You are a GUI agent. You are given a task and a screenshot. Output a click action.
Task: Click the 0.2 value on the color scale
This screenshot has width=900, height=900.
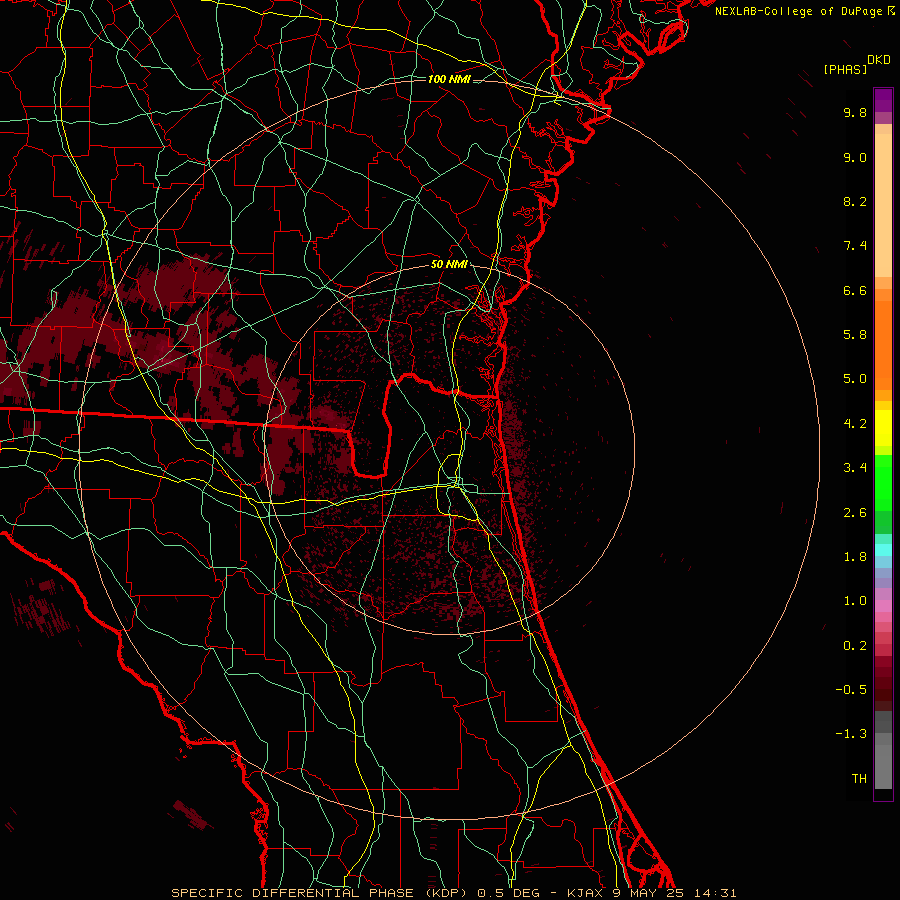tap(855, 646)
